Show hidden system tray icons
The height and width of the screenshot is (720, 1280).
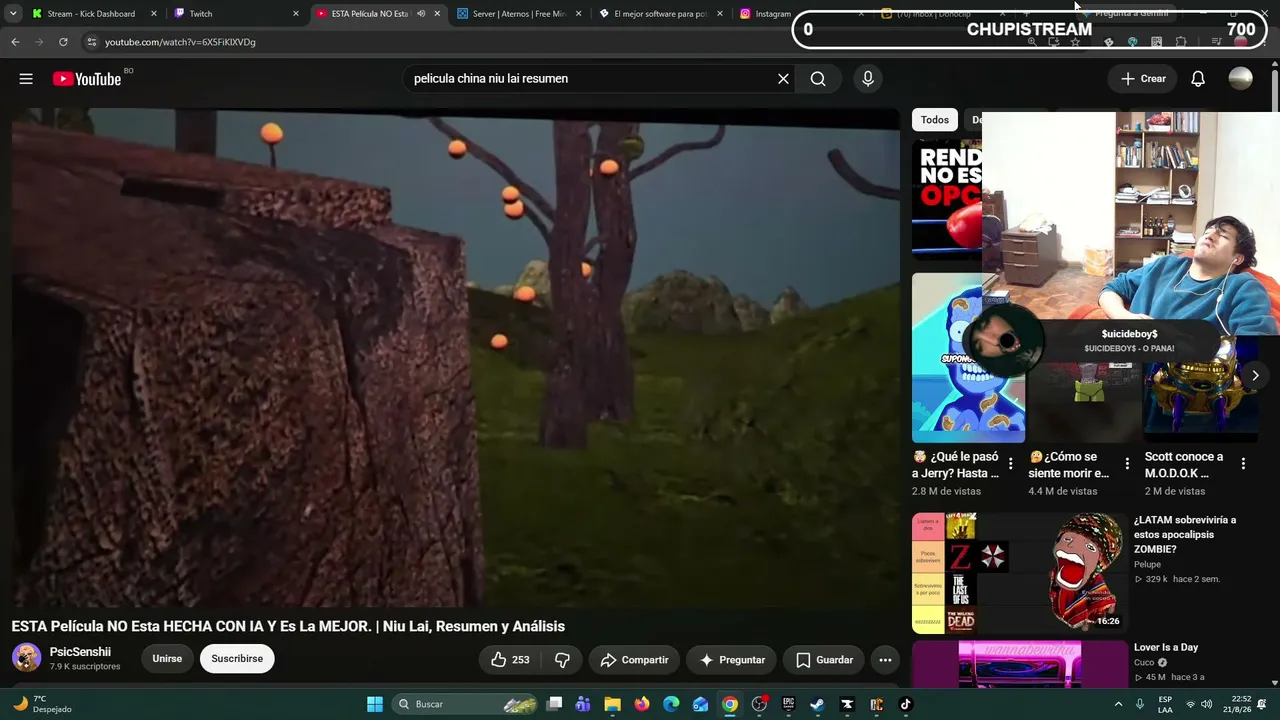1118,704
